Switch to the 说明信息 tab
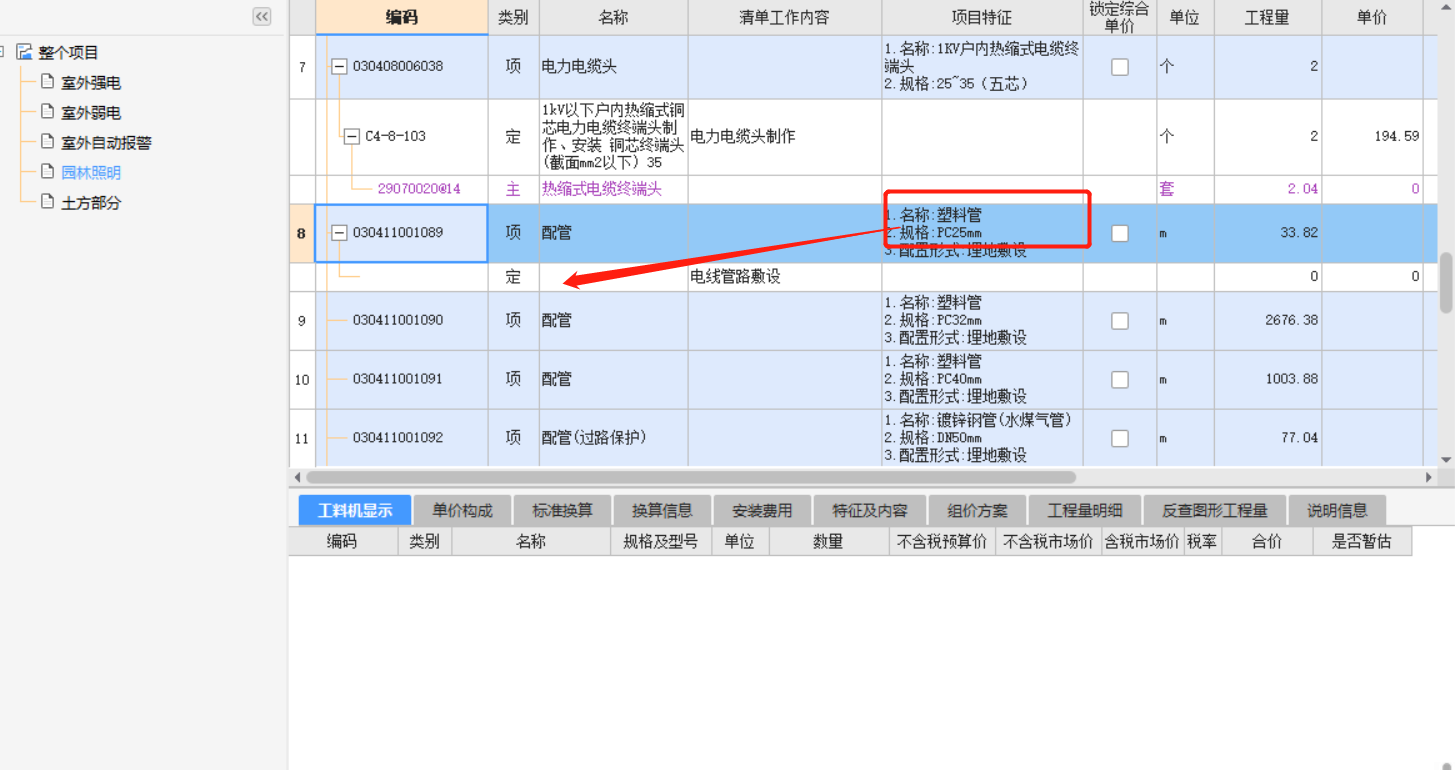 click(1337, 510)
